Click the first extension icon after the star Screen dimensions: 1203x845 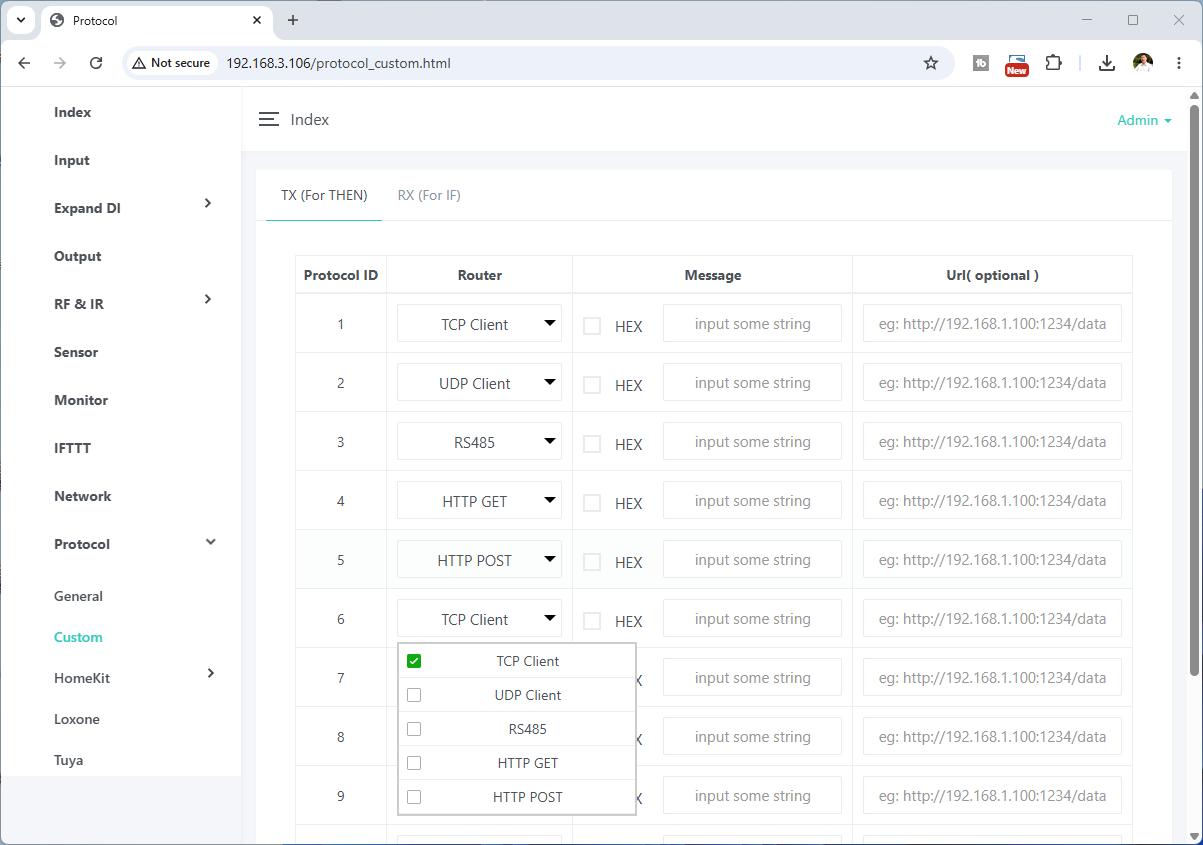click(981, 63)
